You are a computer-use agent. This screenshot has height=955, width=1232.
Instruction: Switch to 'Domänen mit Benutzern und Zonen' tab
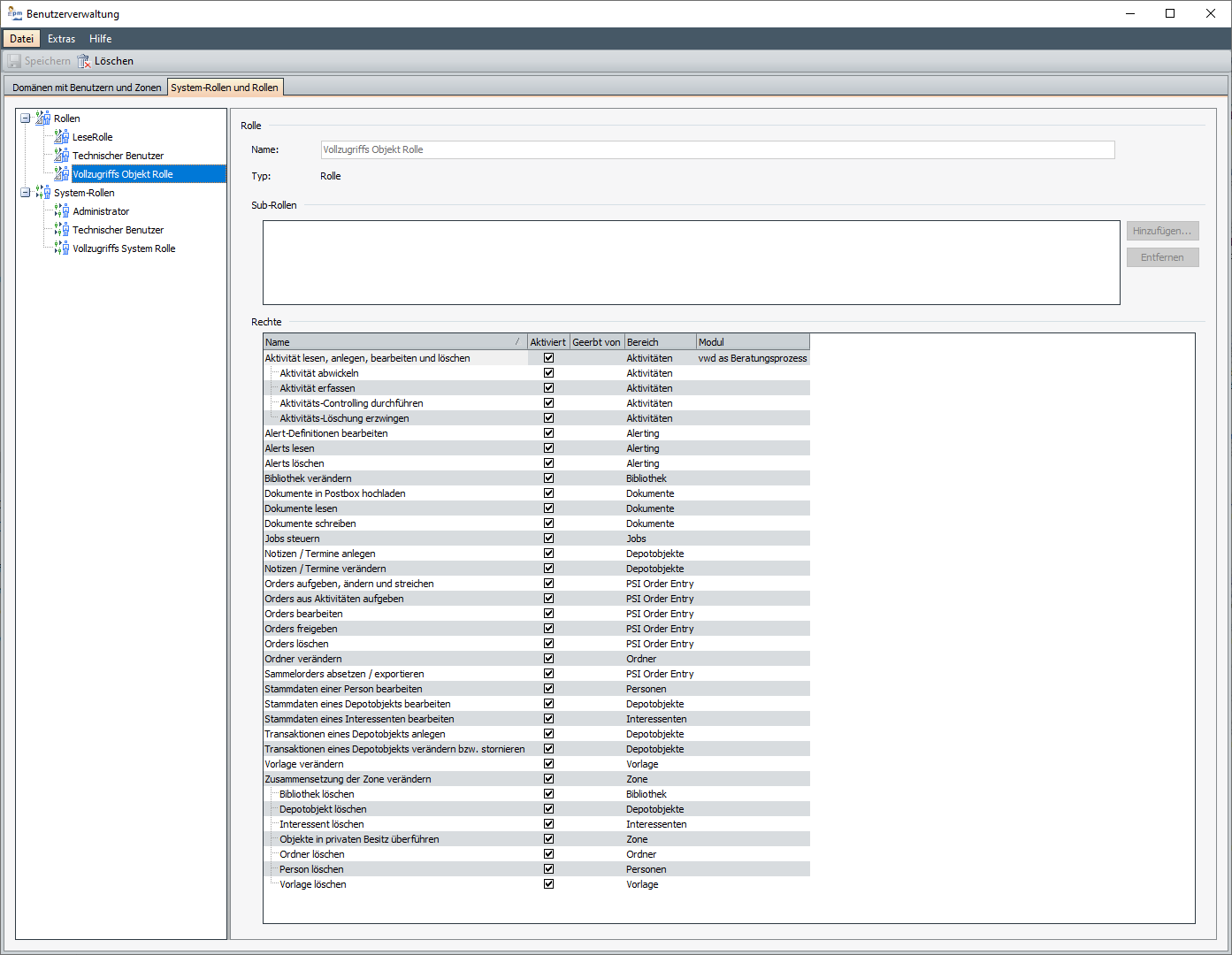(x=87, y=88)
